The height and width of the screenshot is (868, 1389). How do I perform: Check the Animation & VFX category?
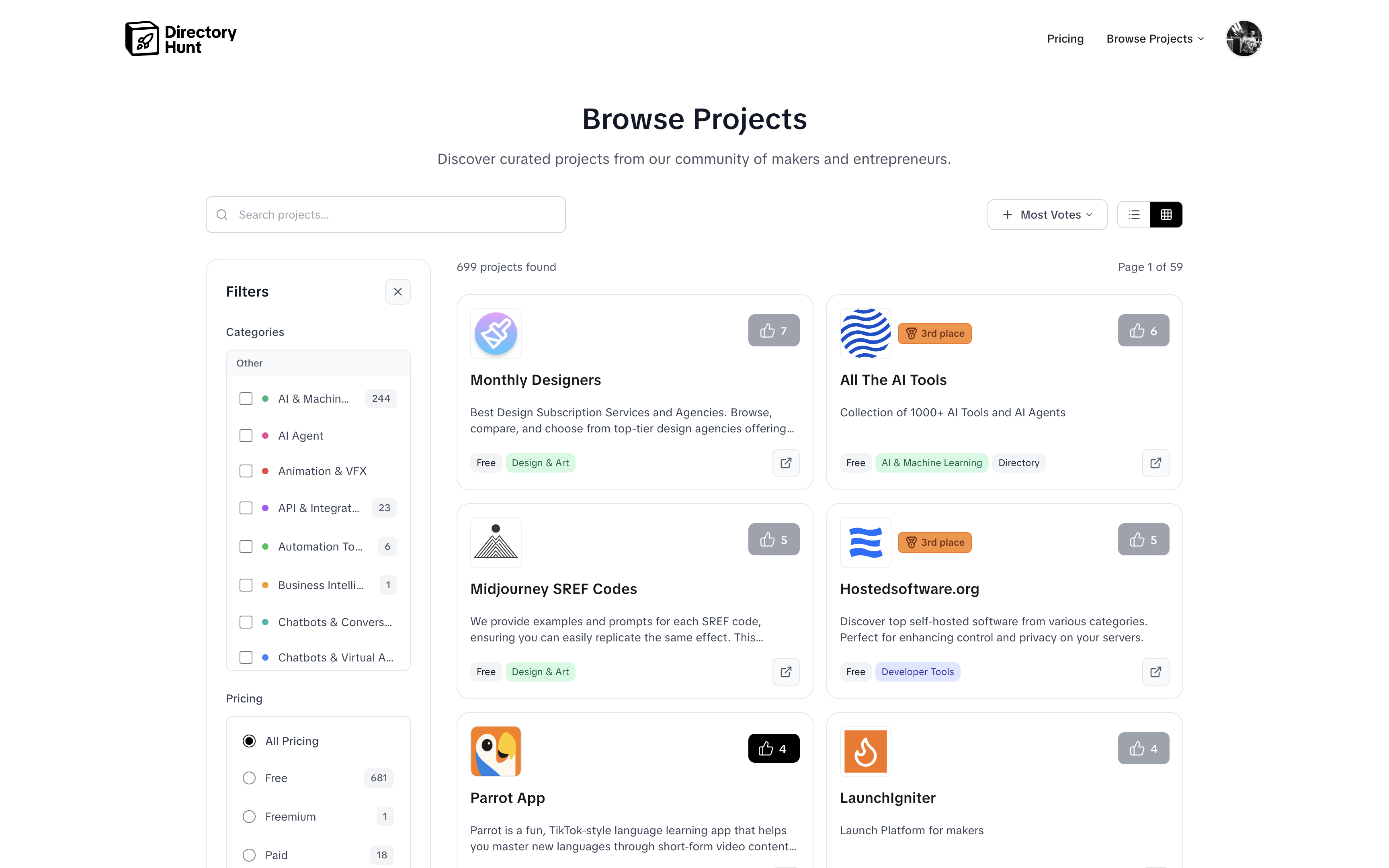click(x=246, y=471)
